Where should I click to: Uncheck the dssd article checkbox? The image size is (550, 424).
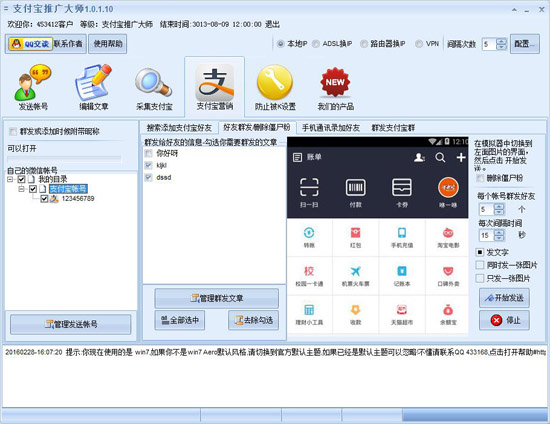(148, 177)
